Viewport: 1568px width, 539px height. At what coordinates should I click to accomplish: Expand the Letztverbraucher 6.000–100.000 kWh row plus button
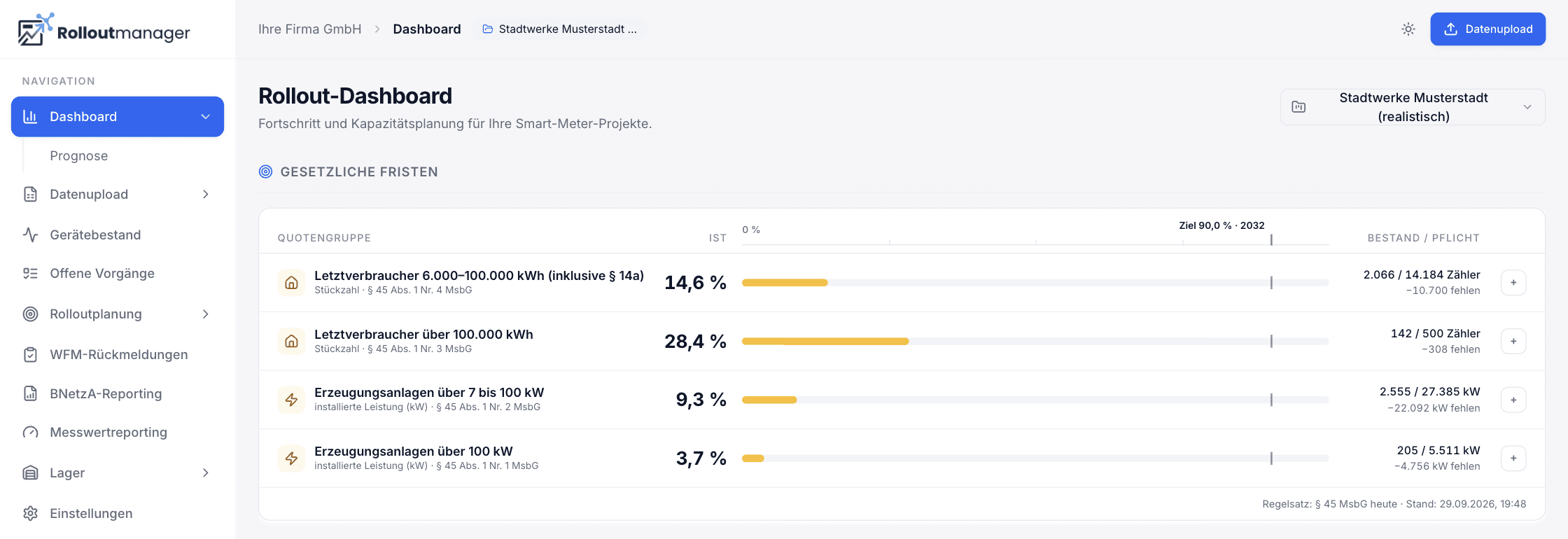click(1513, 283)
